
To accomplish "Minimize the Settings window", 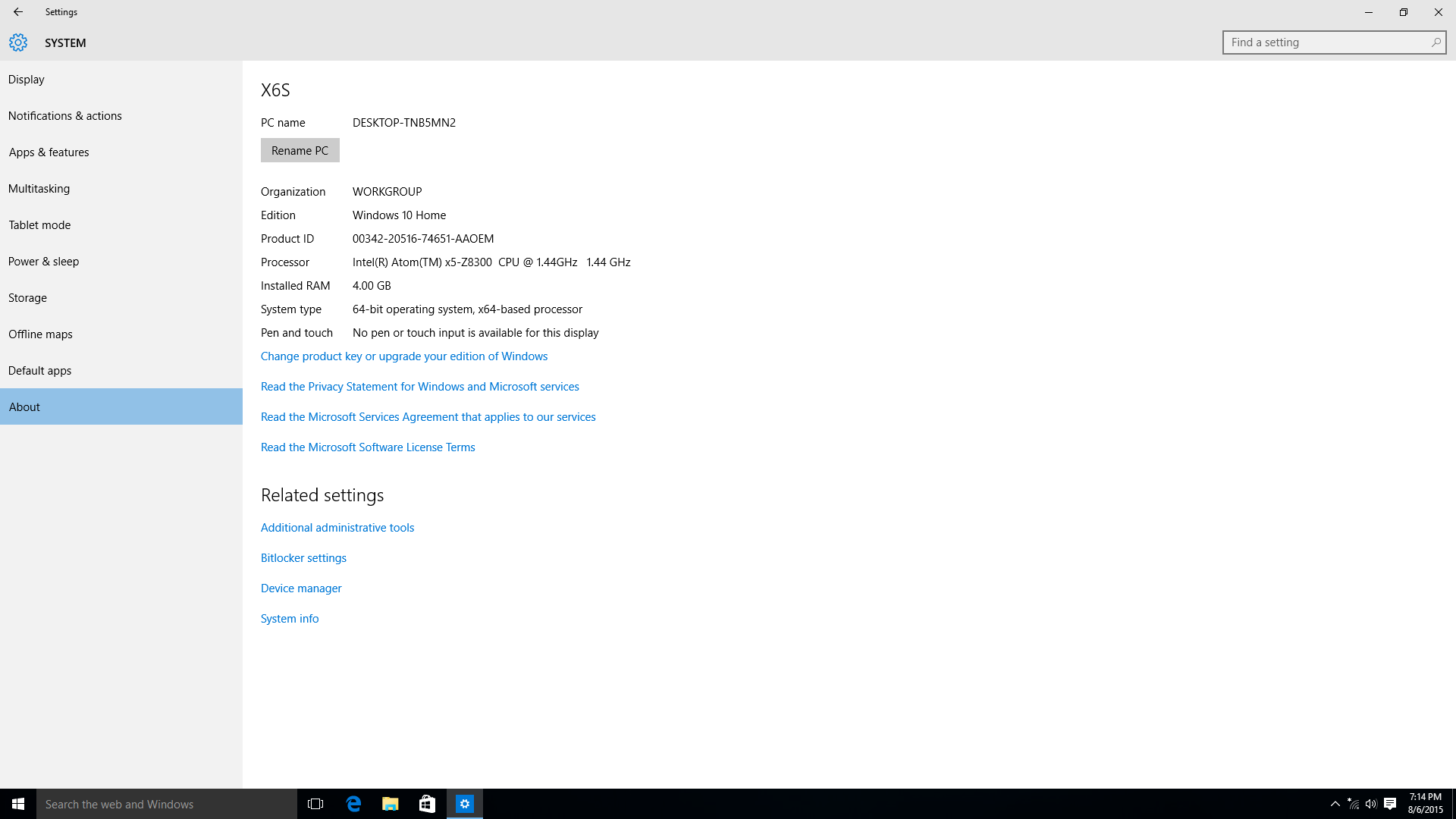I will click(1369, 12).
